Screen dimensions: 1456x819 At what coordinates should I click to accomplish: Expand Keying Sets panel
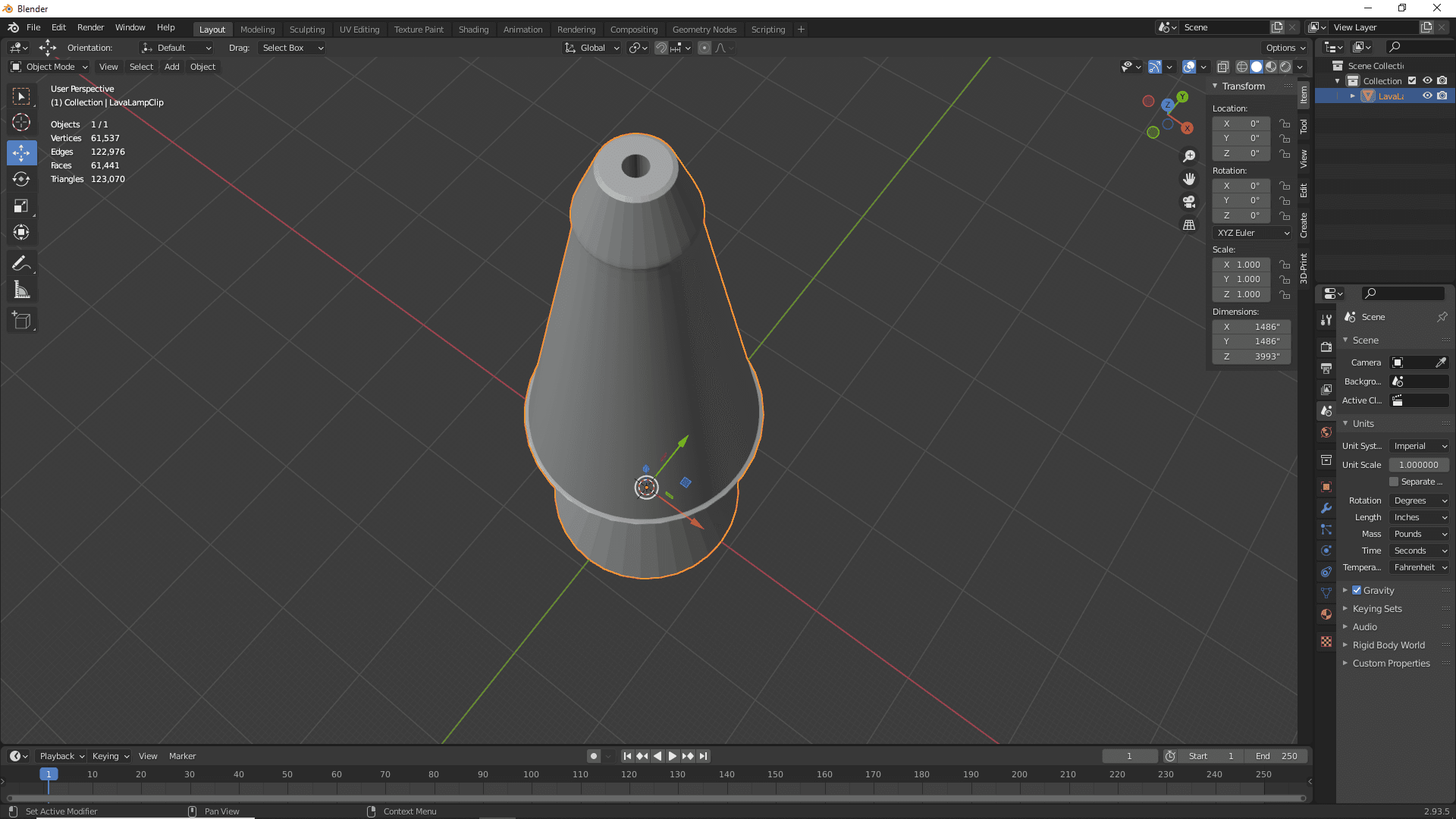click(x=1377, y=608)
